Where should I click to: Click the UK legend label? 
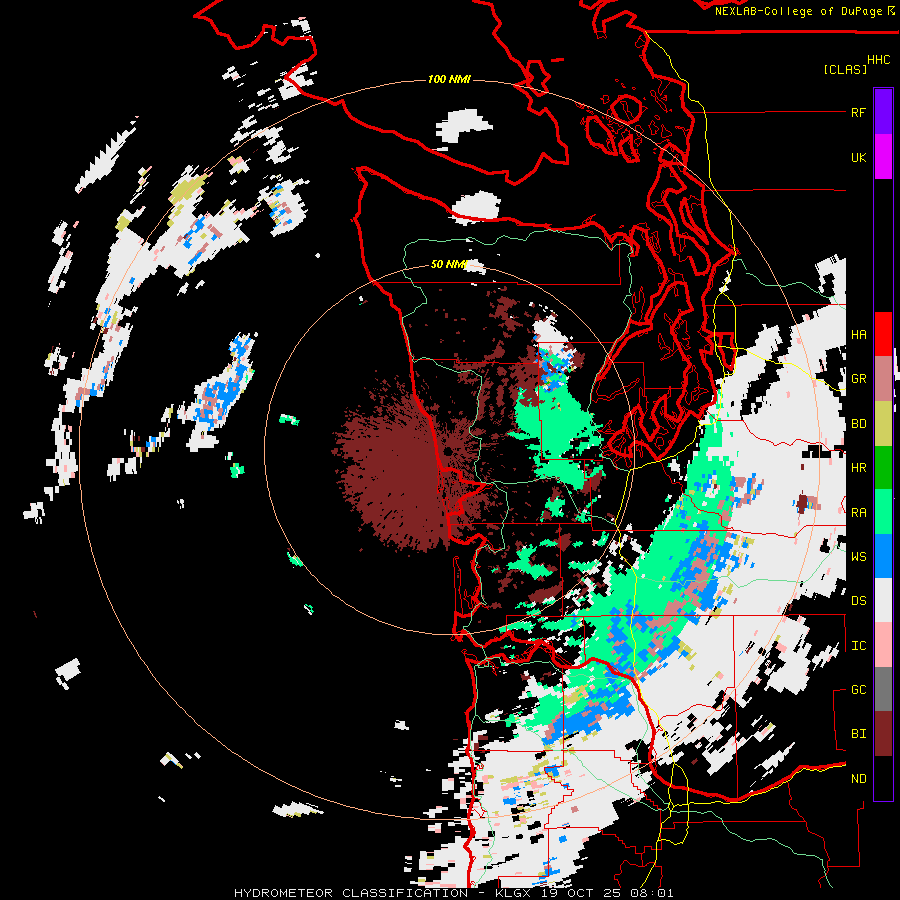tap(858, 157)
